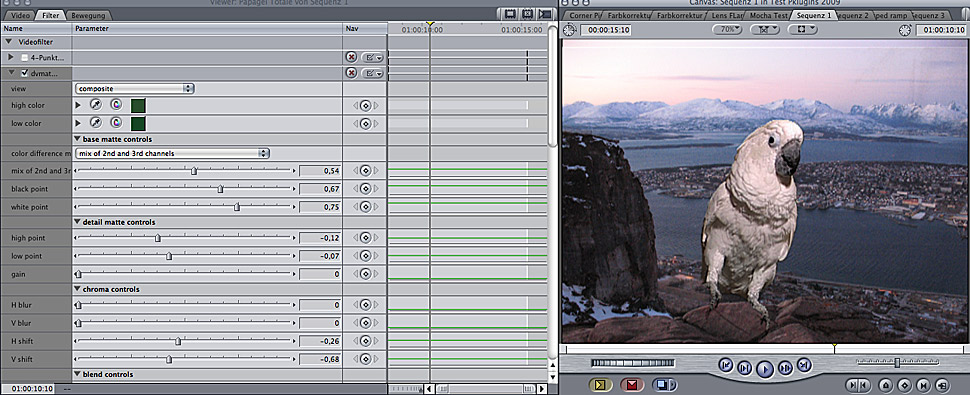Click the third viewer button top right
The height and width of the screenshot is (395, 970).
pos(544,14)
